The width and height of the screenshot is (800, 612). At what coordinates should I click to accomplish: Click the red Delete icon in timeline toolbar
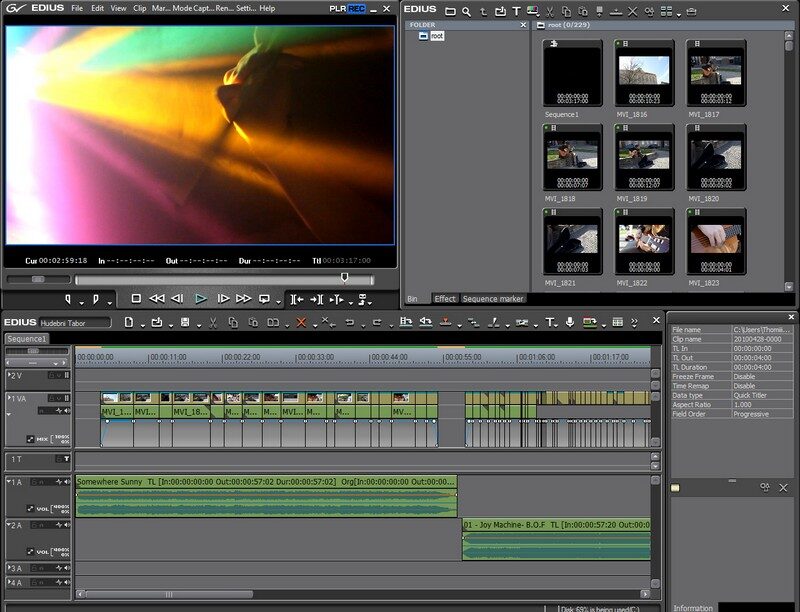coord(301,322)
